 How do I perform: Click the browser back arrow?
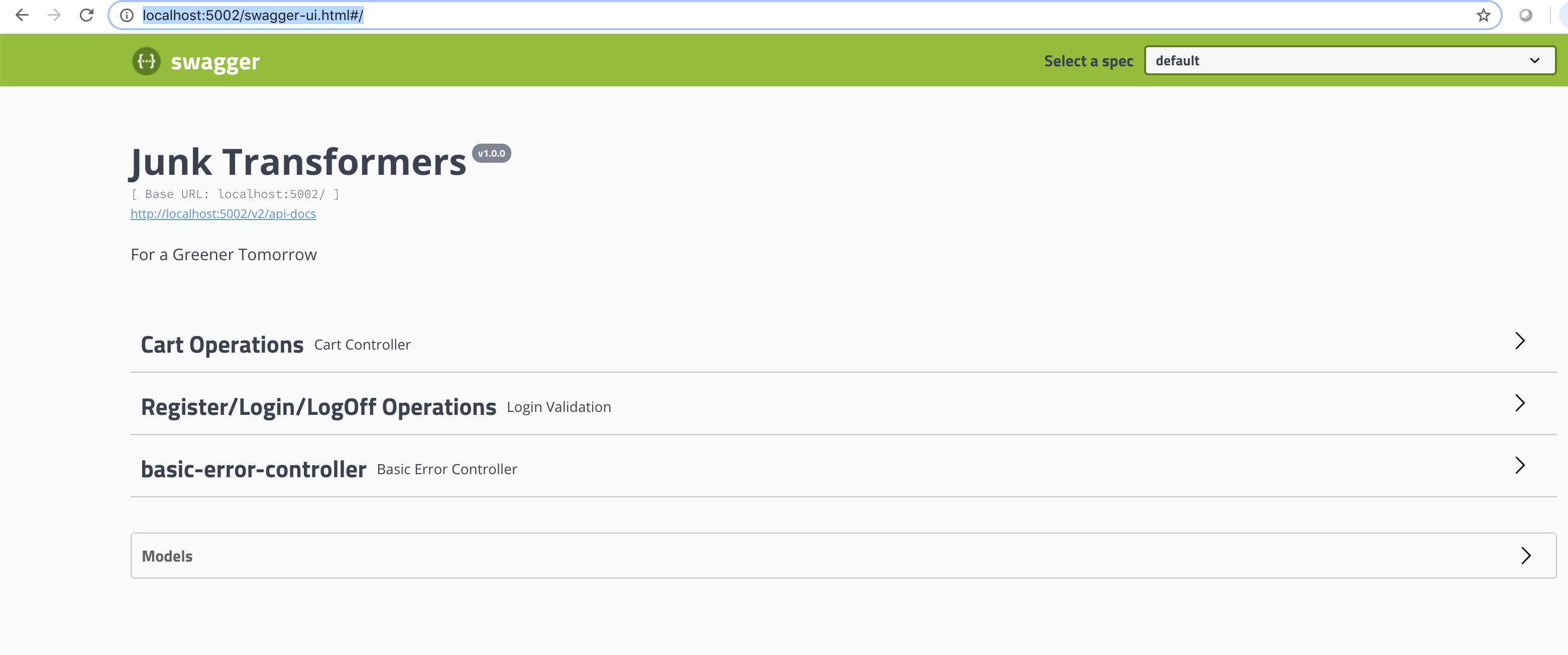click(22, 15)
